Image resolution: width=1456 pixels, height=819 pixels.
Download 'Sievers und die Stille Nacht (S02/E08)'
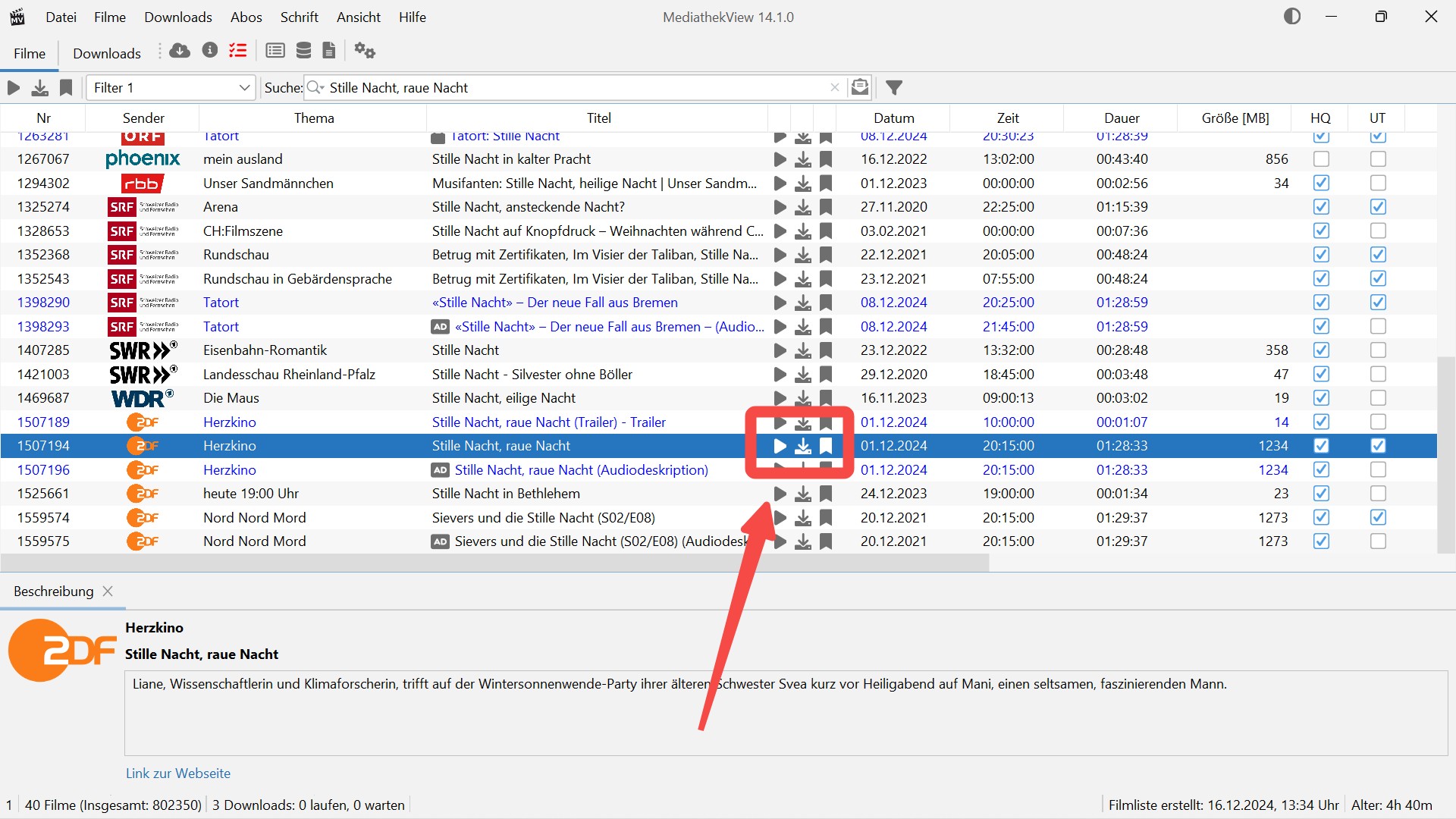pyautogui.click(x=803, y=518)
